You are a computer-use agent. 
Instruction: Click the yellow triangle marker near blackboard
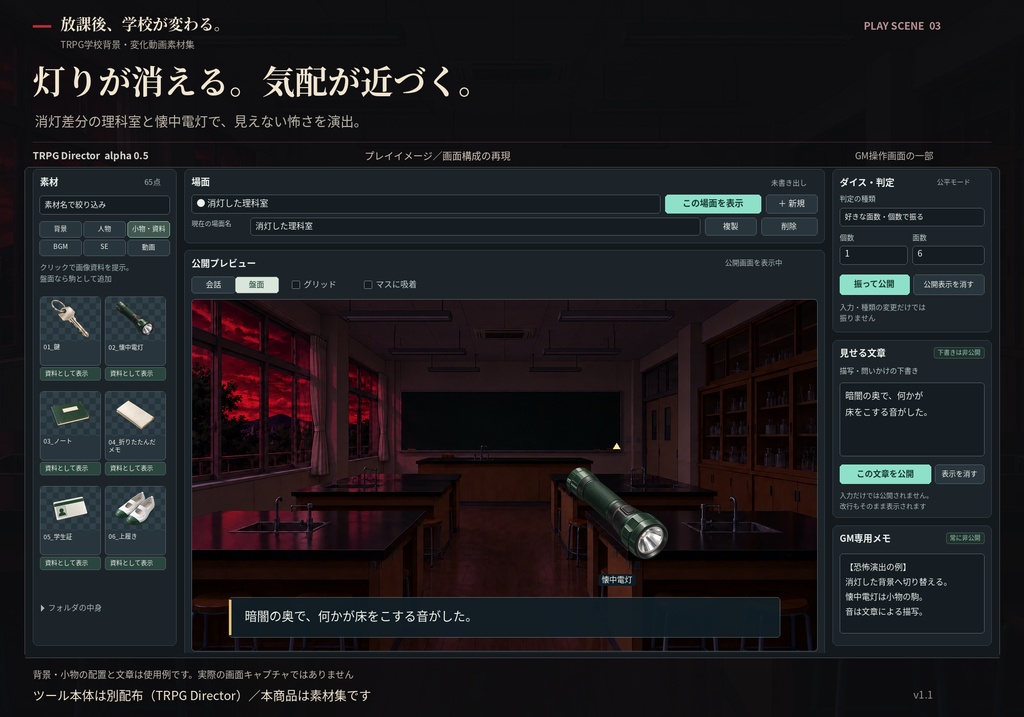click(616, 447)
